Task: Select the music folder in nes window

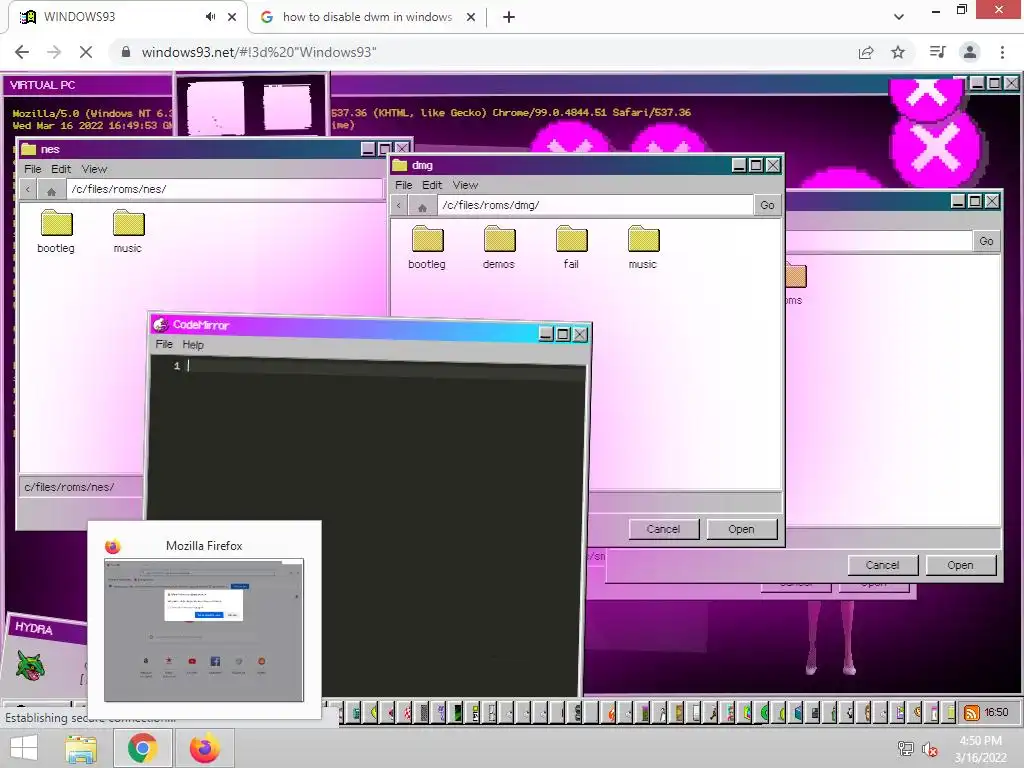Action: pos(128,231)
